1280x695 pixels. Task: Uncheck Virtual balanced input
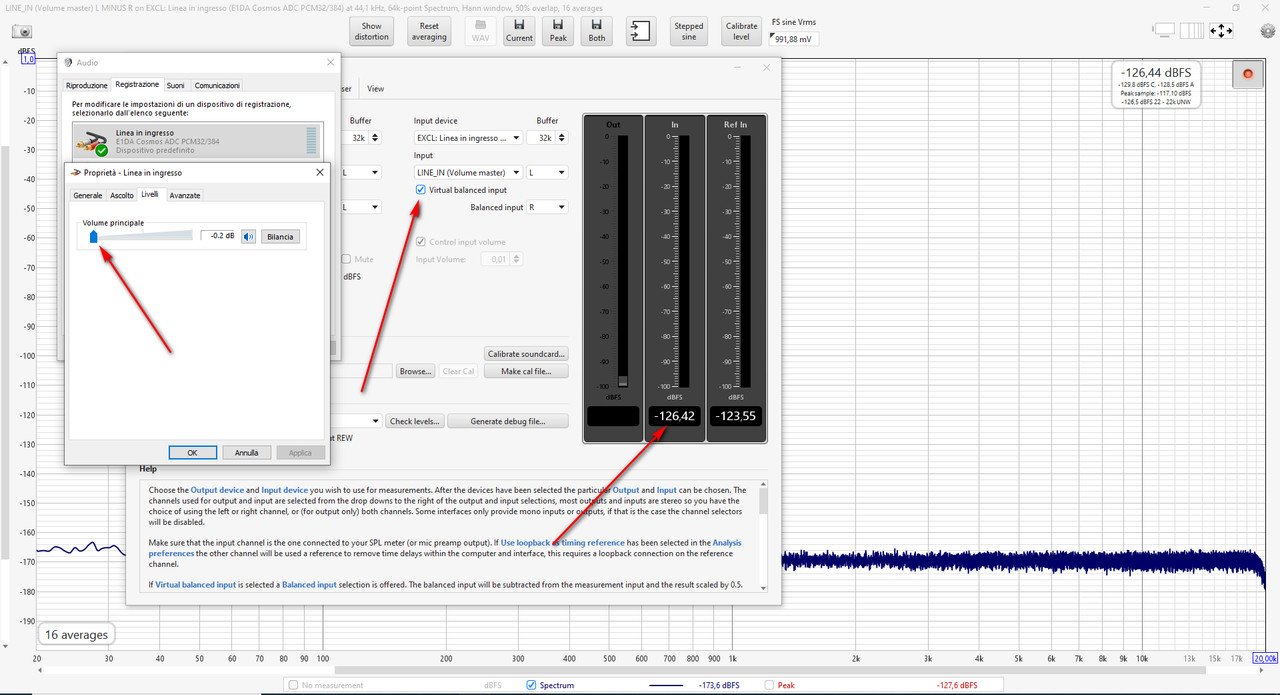421,190
